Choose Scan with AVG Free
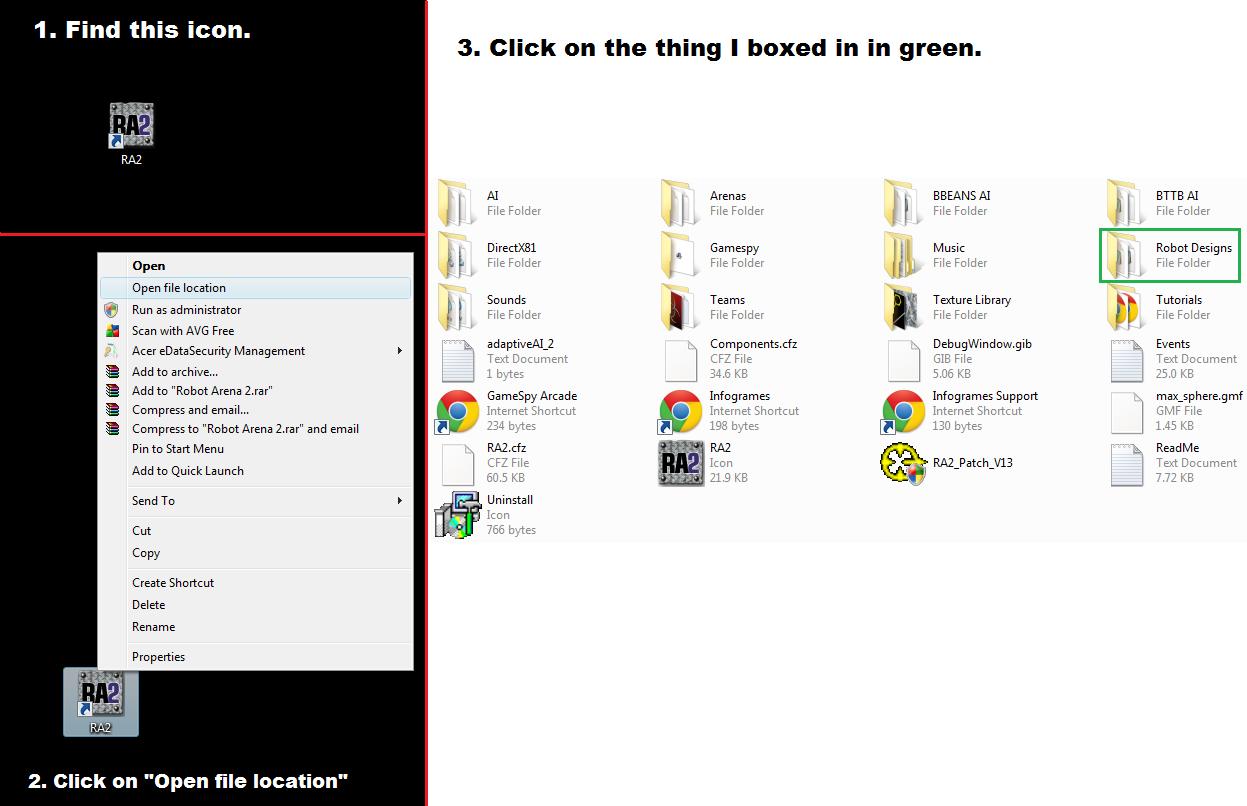This screenshot has width=1247, height=806. coord(255,331)
